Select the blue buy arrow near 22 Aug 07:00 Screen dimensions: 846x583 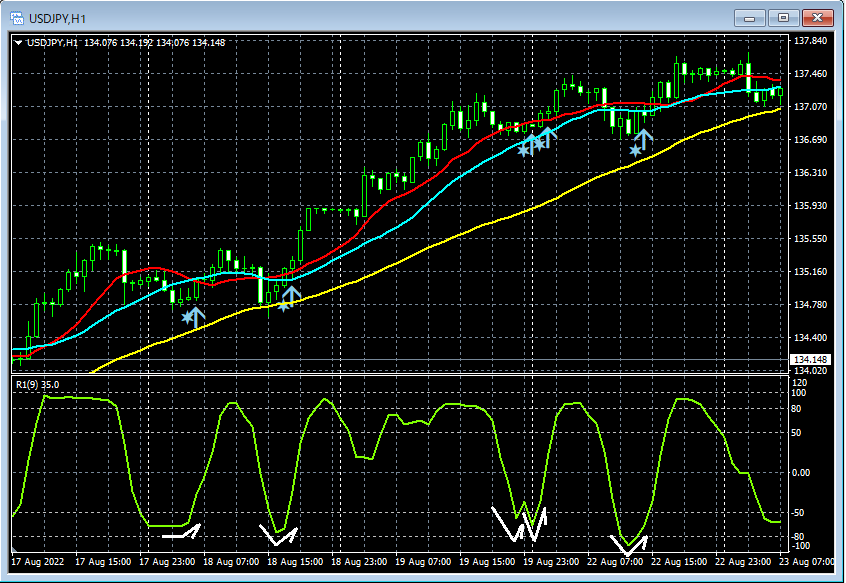[x=644, y=139]
